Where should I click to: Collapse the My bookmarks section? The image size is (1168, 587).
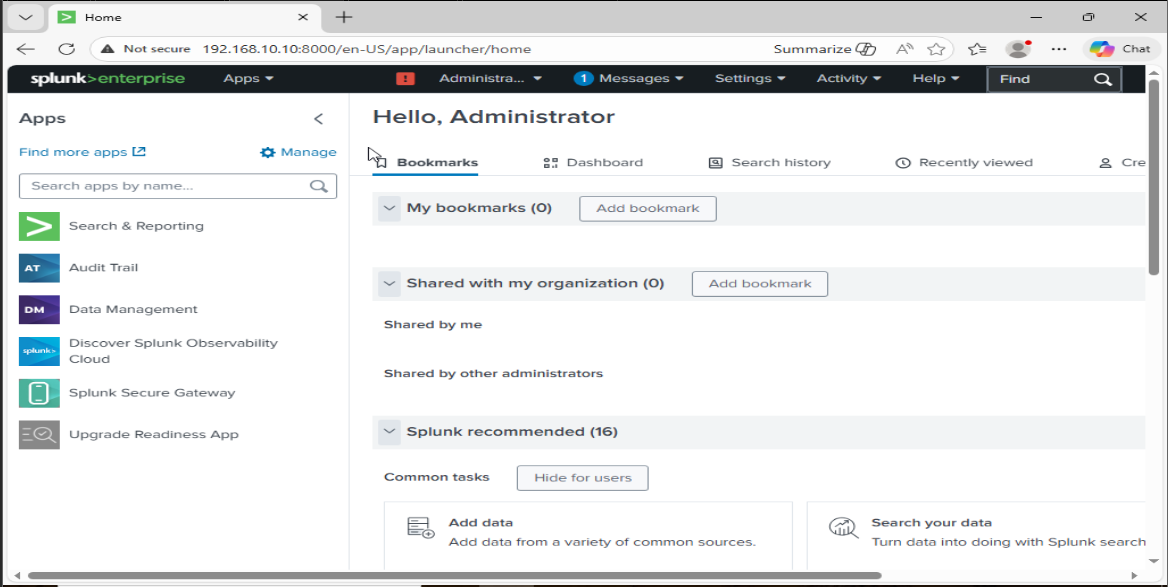tap(389, 208)
